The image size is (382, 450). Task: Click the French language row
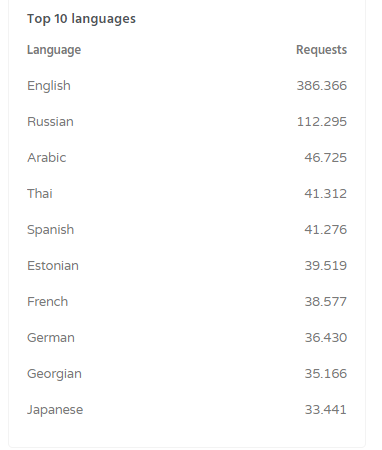187,302
